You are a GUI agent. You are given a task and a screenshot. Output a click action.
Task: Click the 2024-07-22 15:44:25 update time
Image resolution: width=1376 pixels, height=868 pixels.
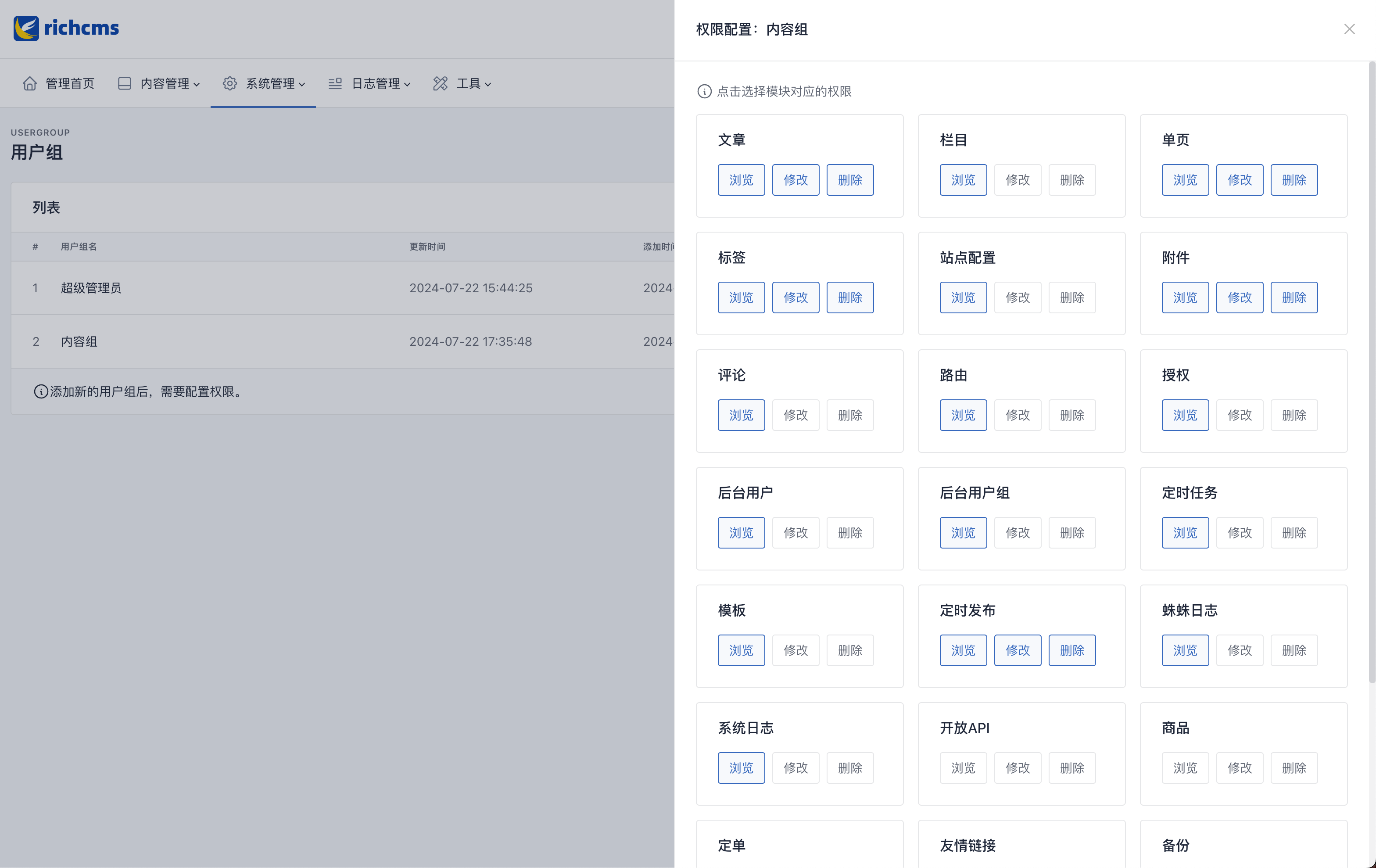(x=471, y=288)
